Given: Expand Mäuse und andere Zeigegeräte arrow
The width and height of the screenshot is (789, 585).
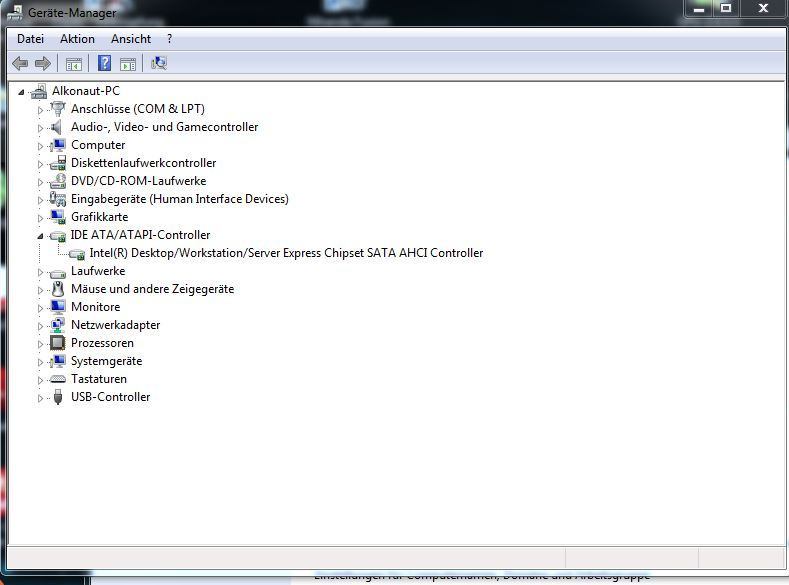Looking at the screenshot, I should coord(40,290).
